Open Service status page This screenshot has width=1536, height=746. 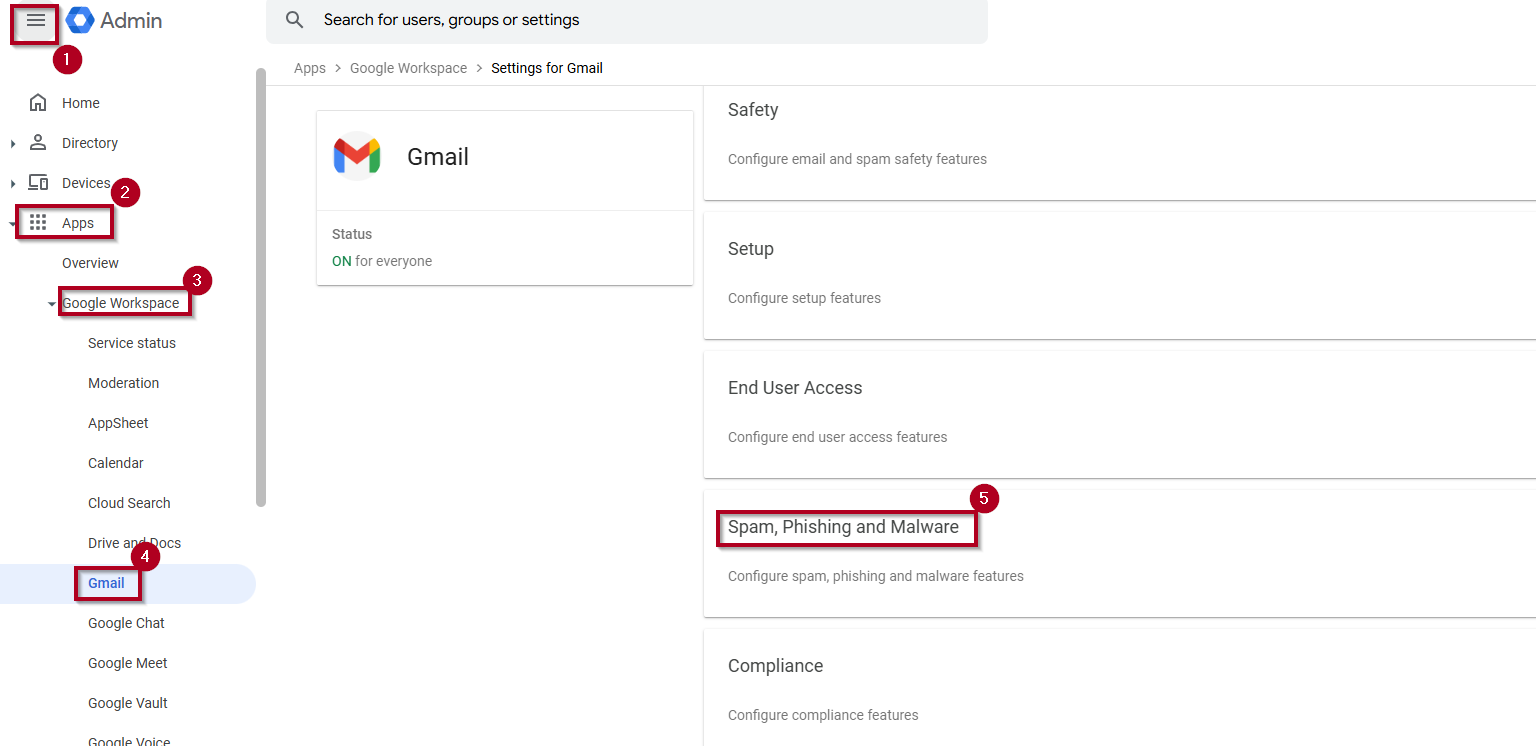pyautogui.click(x=132, y=343)
